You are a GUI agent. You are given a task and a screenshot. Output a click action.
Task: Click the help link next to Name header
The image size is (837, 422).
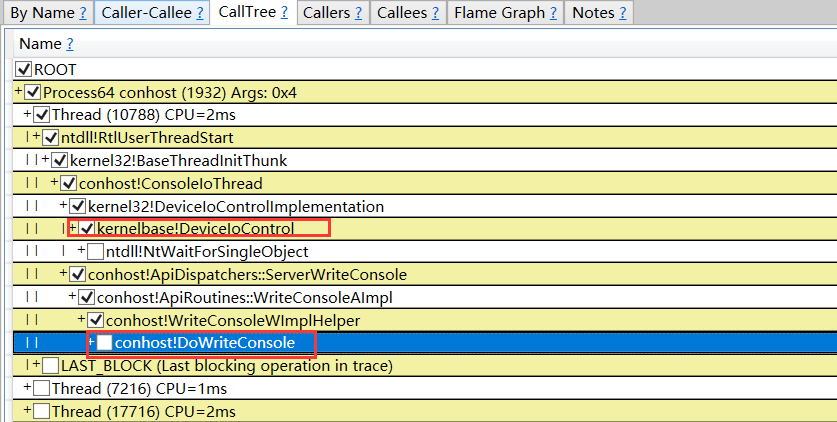pos(70,44)
